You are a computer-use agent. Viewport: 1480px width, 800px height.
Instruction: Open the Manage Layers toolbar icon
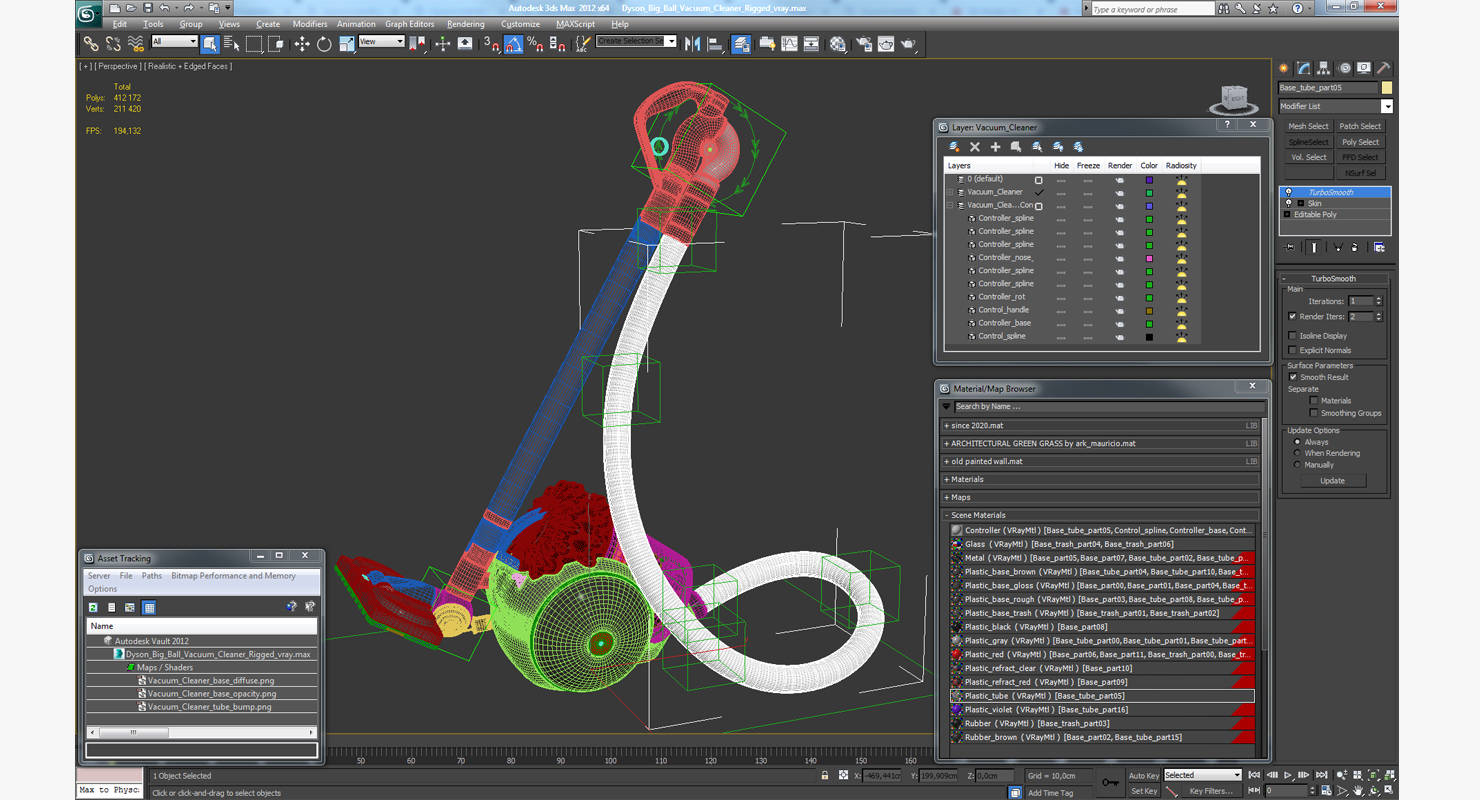(x=741, y=44)
